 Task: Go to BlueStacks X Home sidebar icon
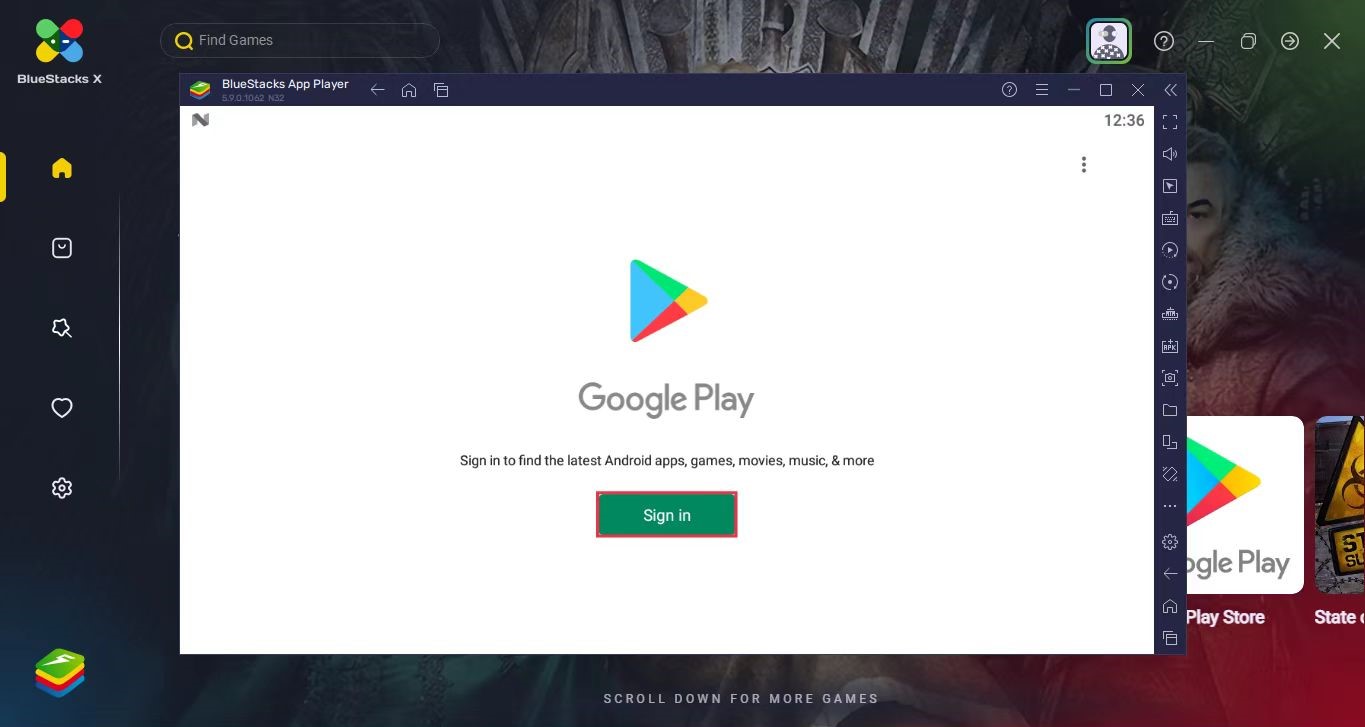point(62,168)
